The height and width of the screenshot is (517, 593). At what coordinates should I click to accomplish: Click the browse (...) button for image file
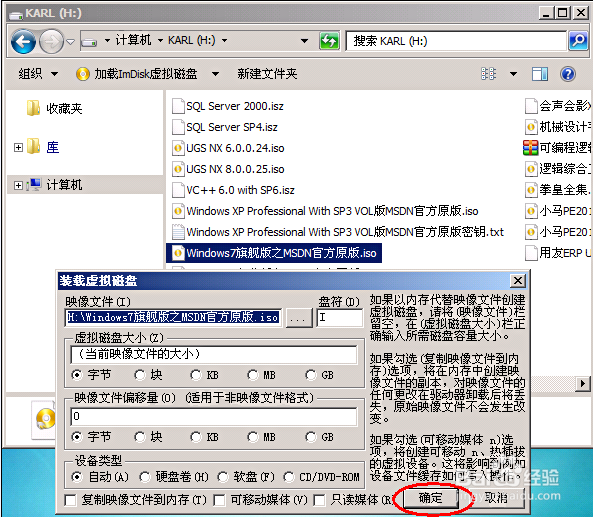point(298,318)
